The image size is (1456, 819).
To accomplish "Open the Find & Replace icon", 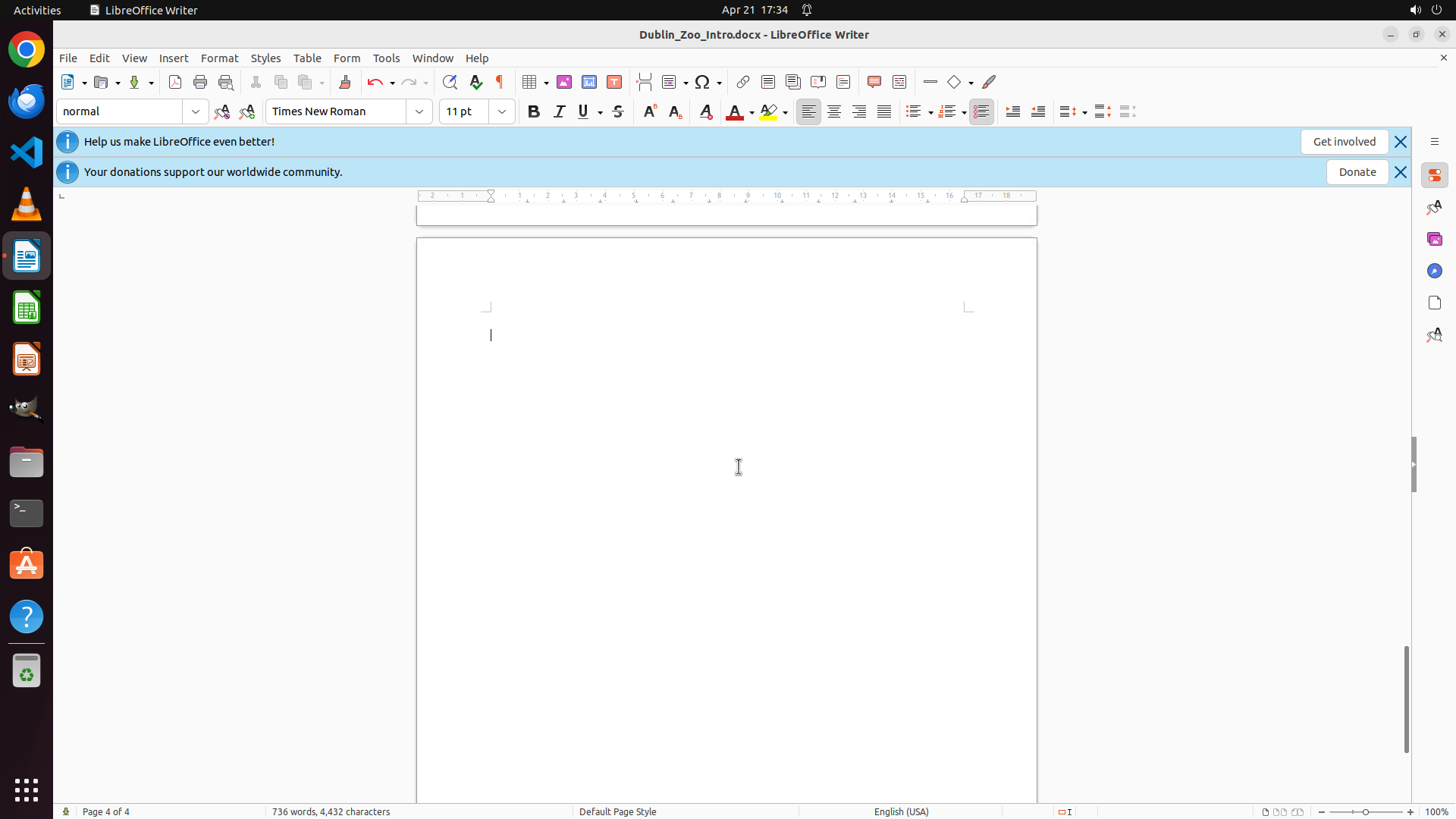I will [450, 82].
